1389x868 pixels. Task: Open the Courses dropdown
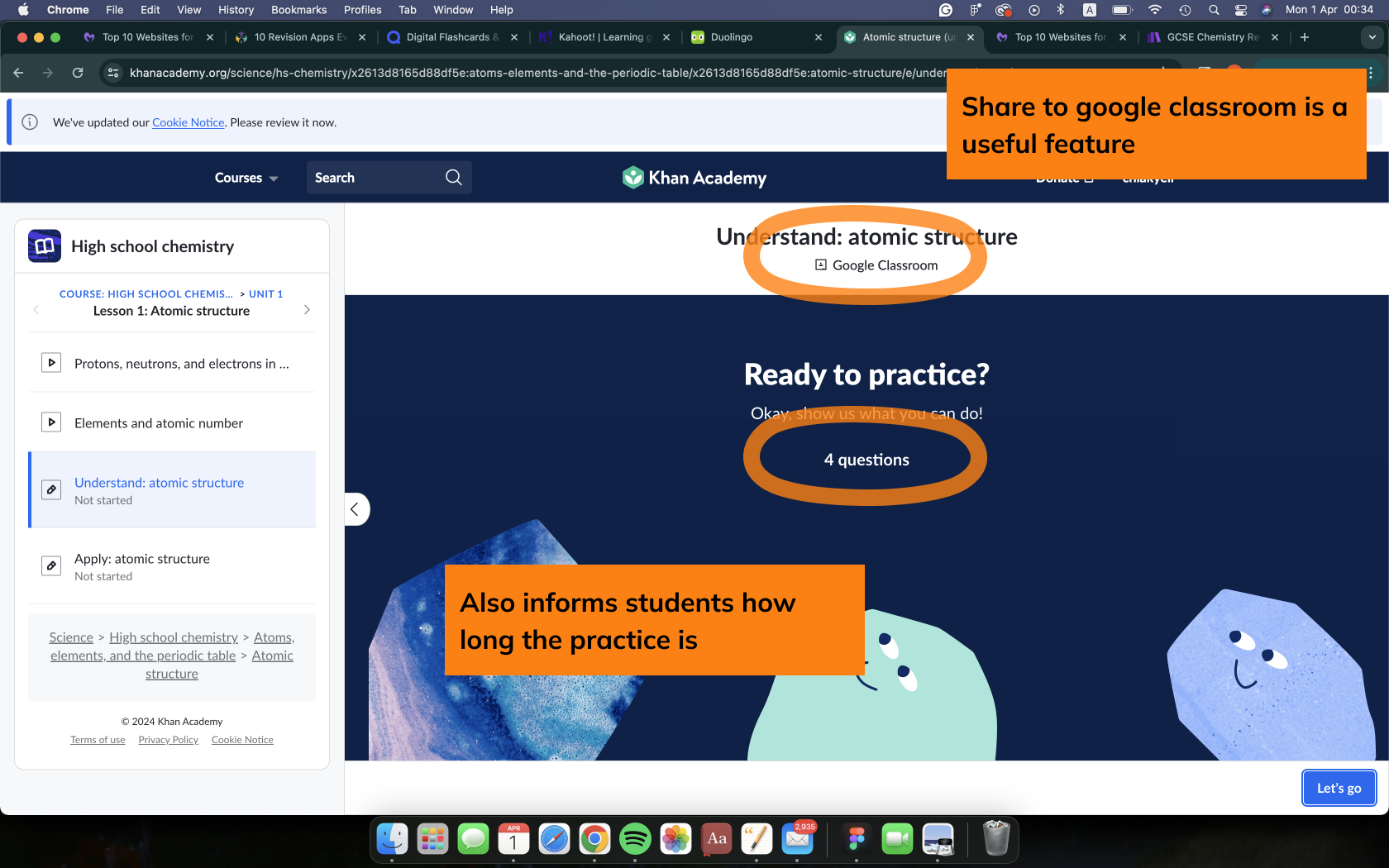246,178
